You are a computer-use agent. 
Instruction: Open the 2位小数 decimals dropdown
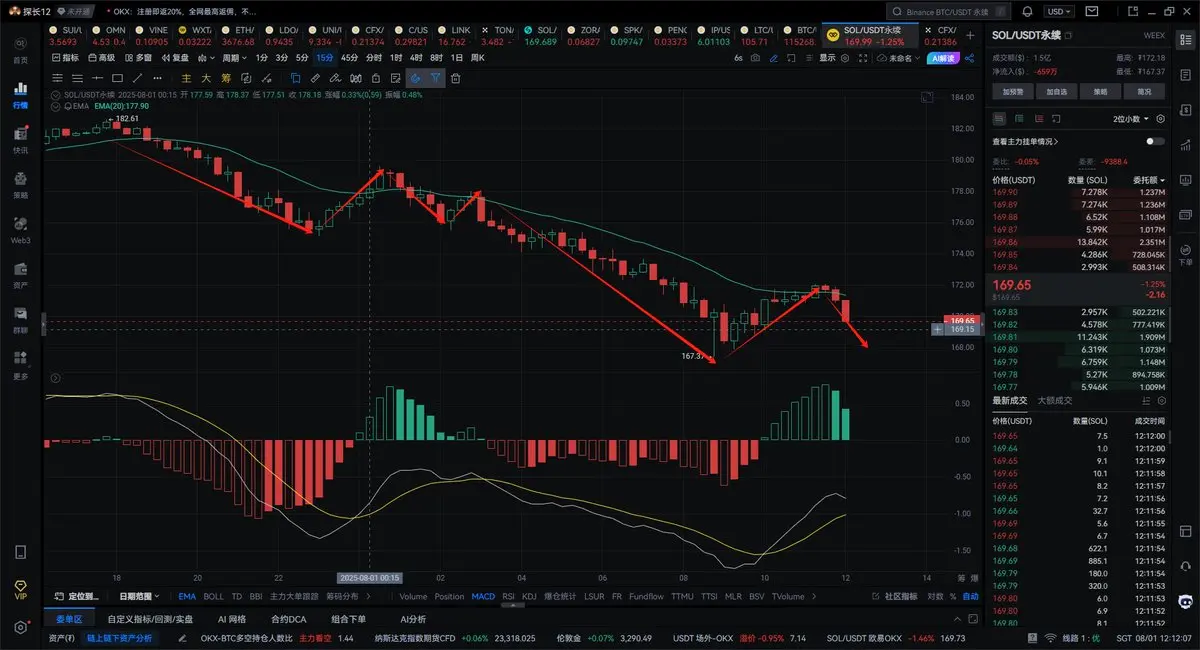[1131, 118]
